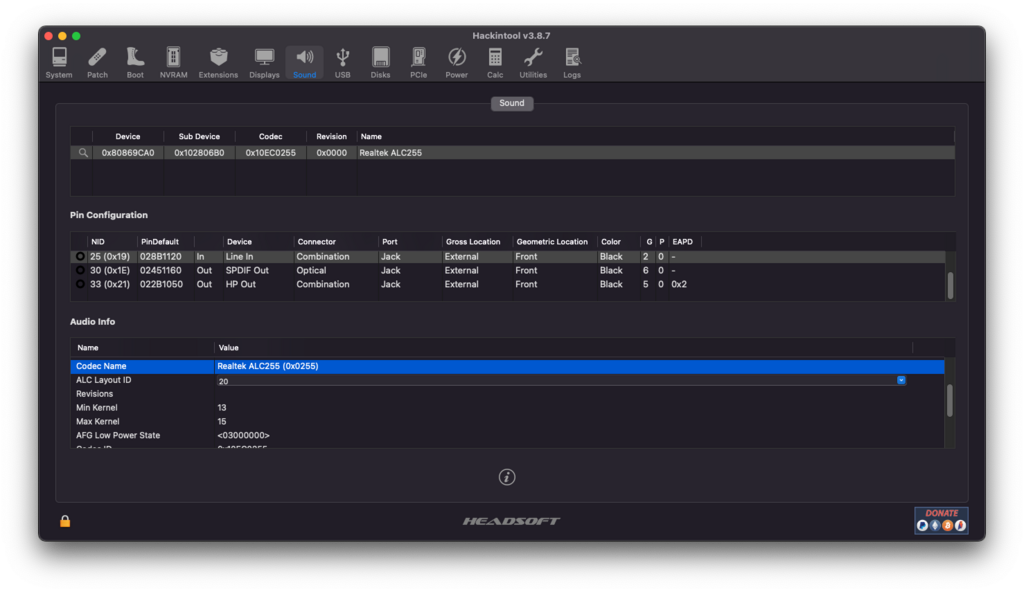Click the Optical connector cell
Screen dimensions: 1024x592
311,271
